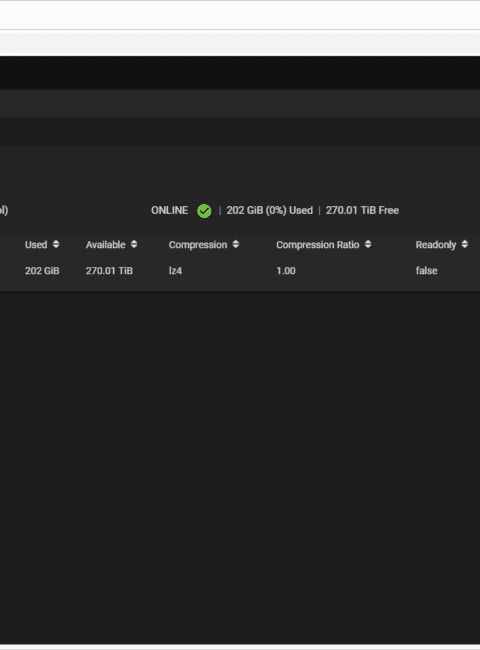Click the green ONLINE checkmark status icon
The image size is (480, 650).
pyautogui.click(x=204, y=211)
